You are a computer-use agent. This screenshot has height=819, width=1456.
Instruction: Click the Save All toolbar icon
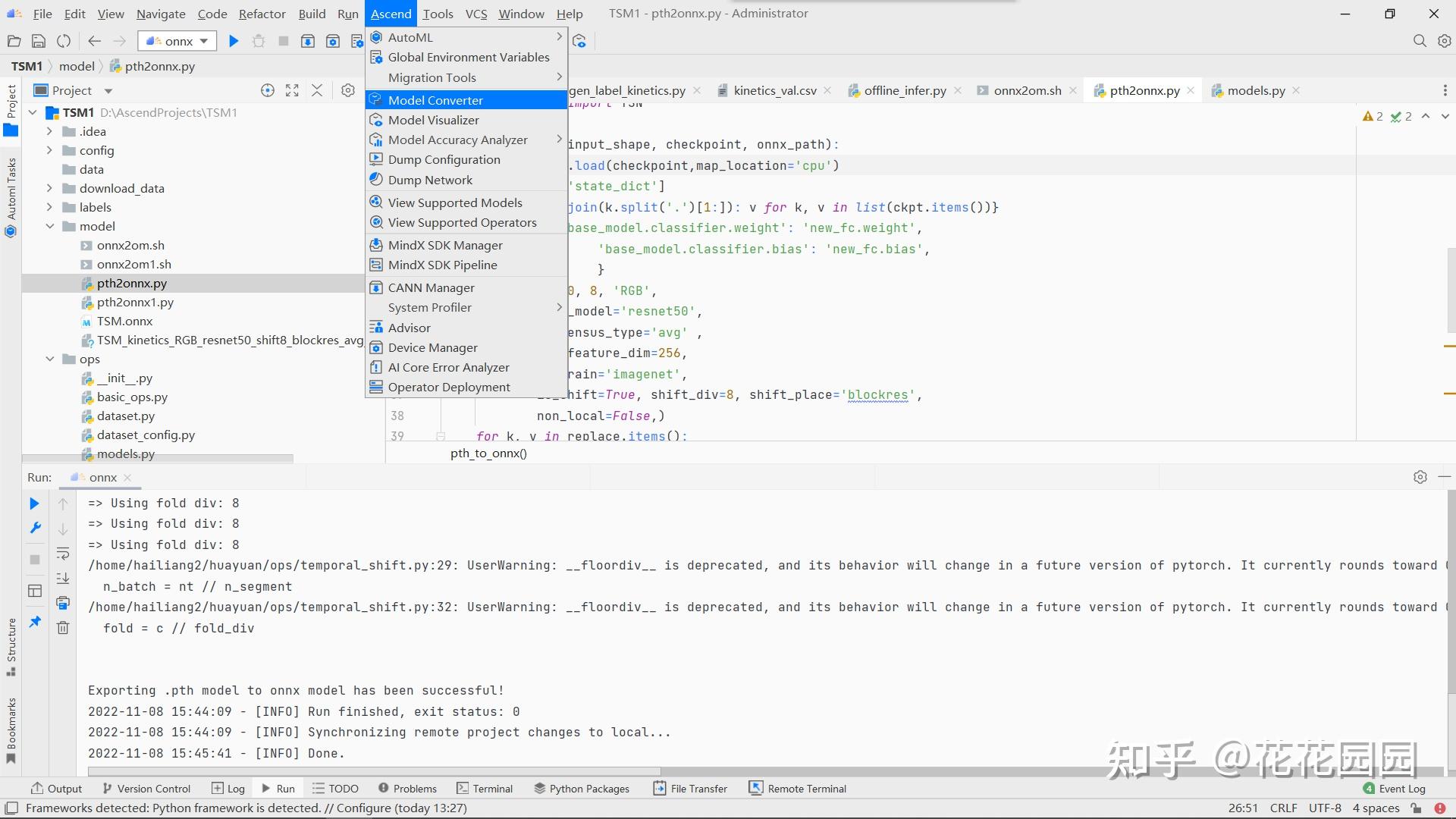coord(39,42)
